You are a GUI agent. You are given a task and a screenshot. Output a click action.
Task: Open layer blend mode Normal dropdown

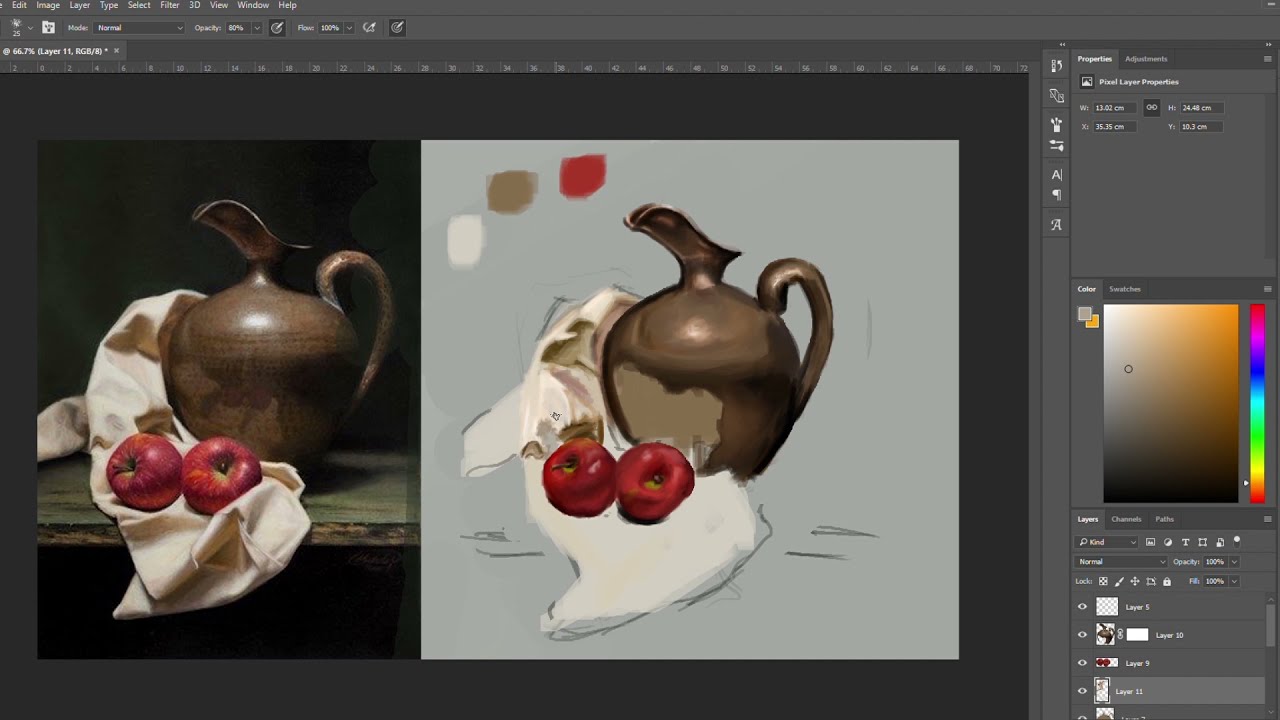click(x=1122, y=562)
